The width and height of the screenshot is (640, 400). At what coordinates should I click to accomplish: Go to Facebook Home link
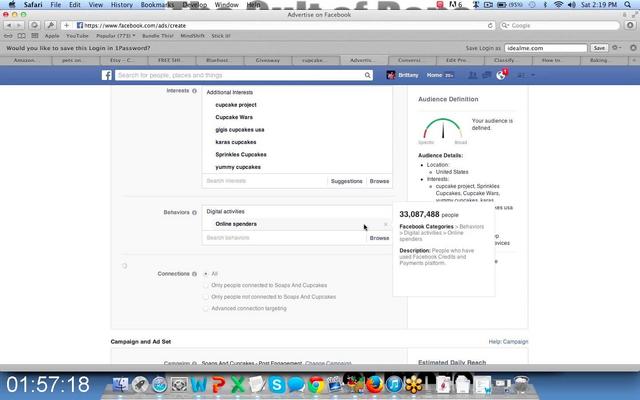pos(434,75)
